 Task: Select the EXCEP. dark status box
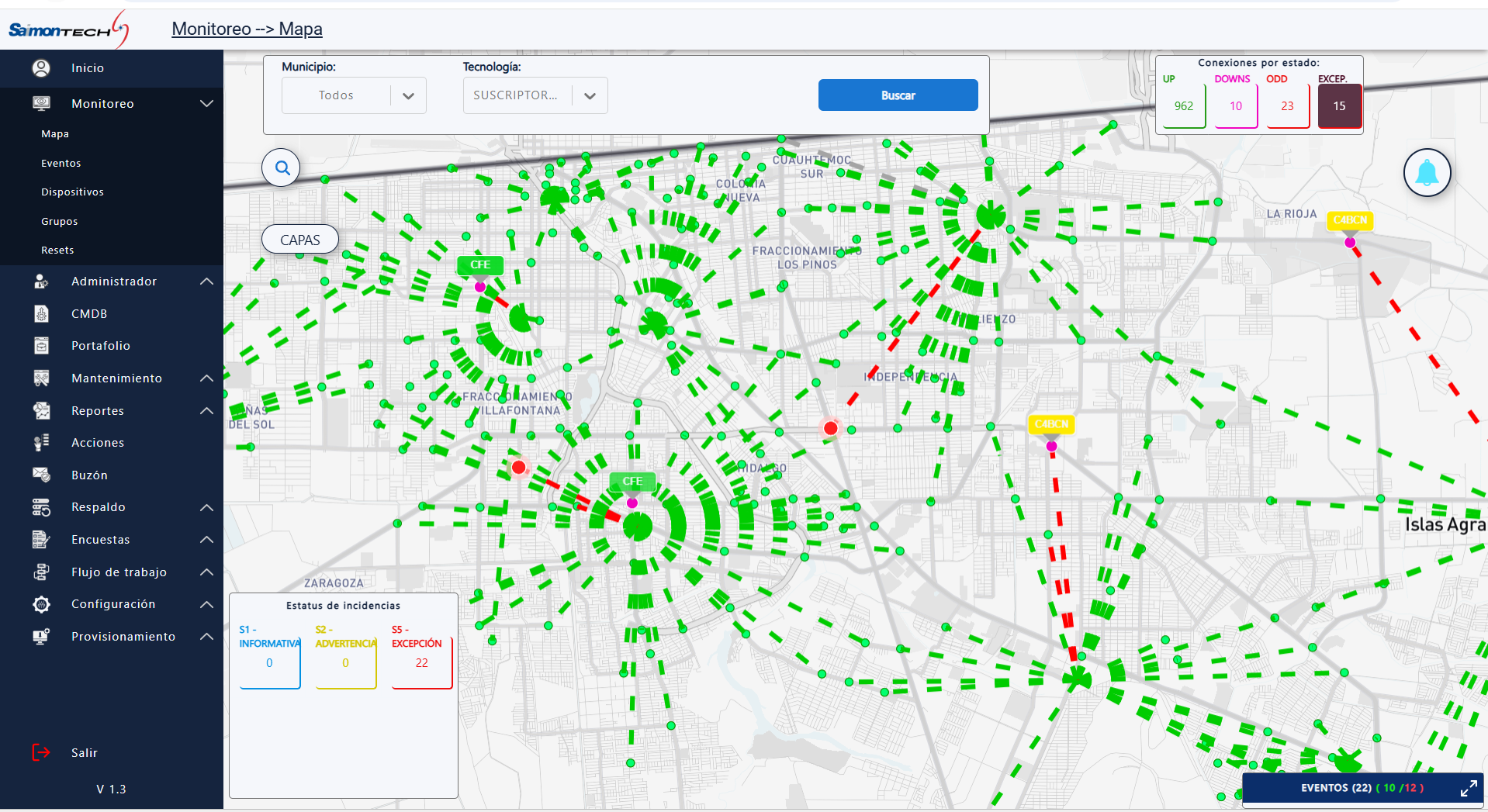(x=1339, y=106)
